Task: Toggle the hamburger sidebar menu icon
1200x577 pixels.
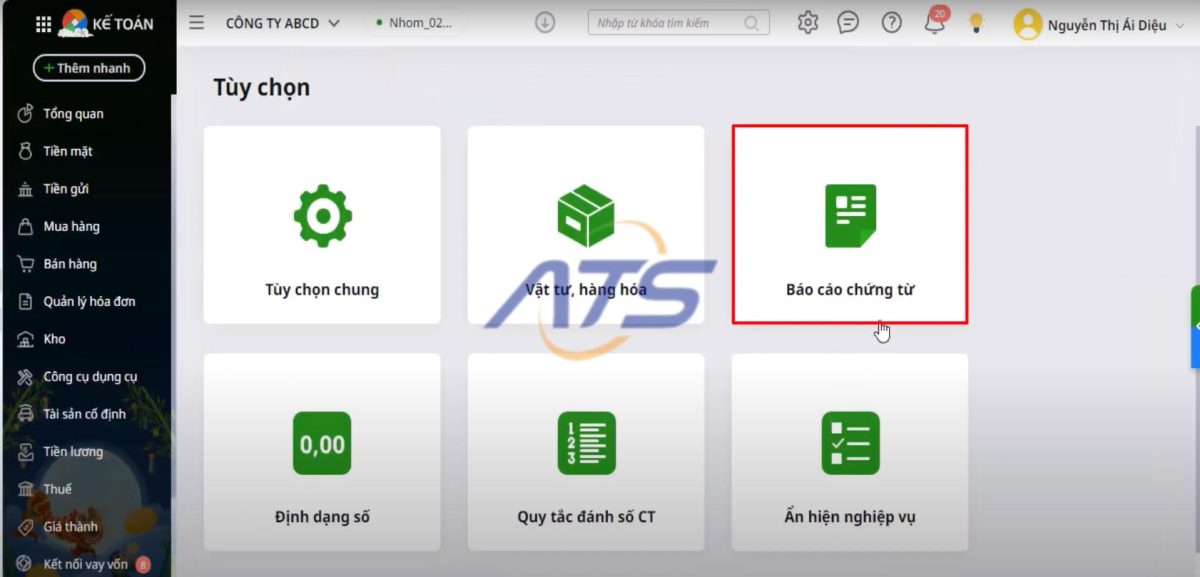Action: point(196,23)
